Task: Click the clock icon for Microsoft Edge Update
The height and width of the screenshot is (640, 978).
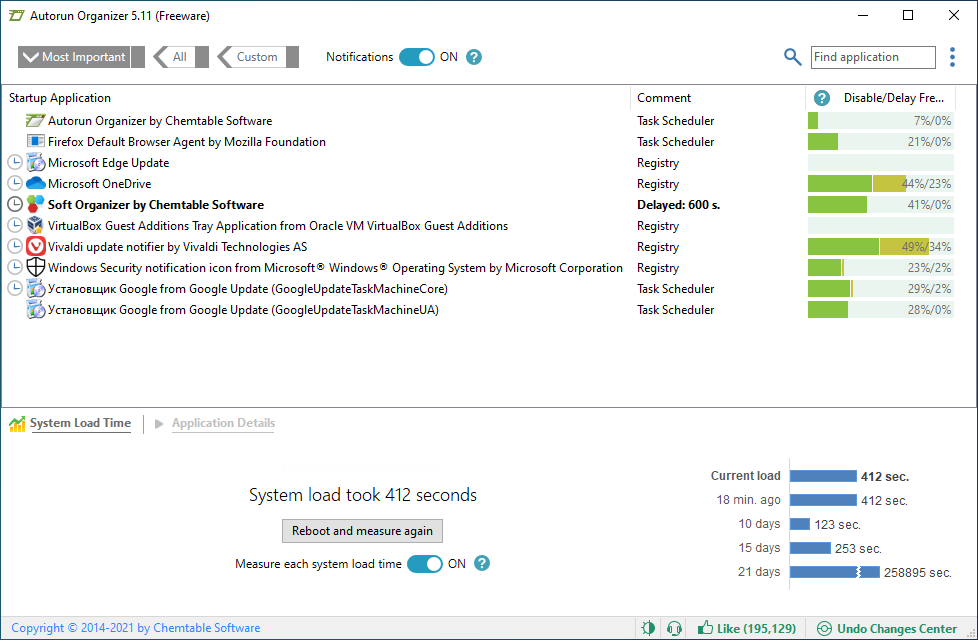Action: click(15, 163)
